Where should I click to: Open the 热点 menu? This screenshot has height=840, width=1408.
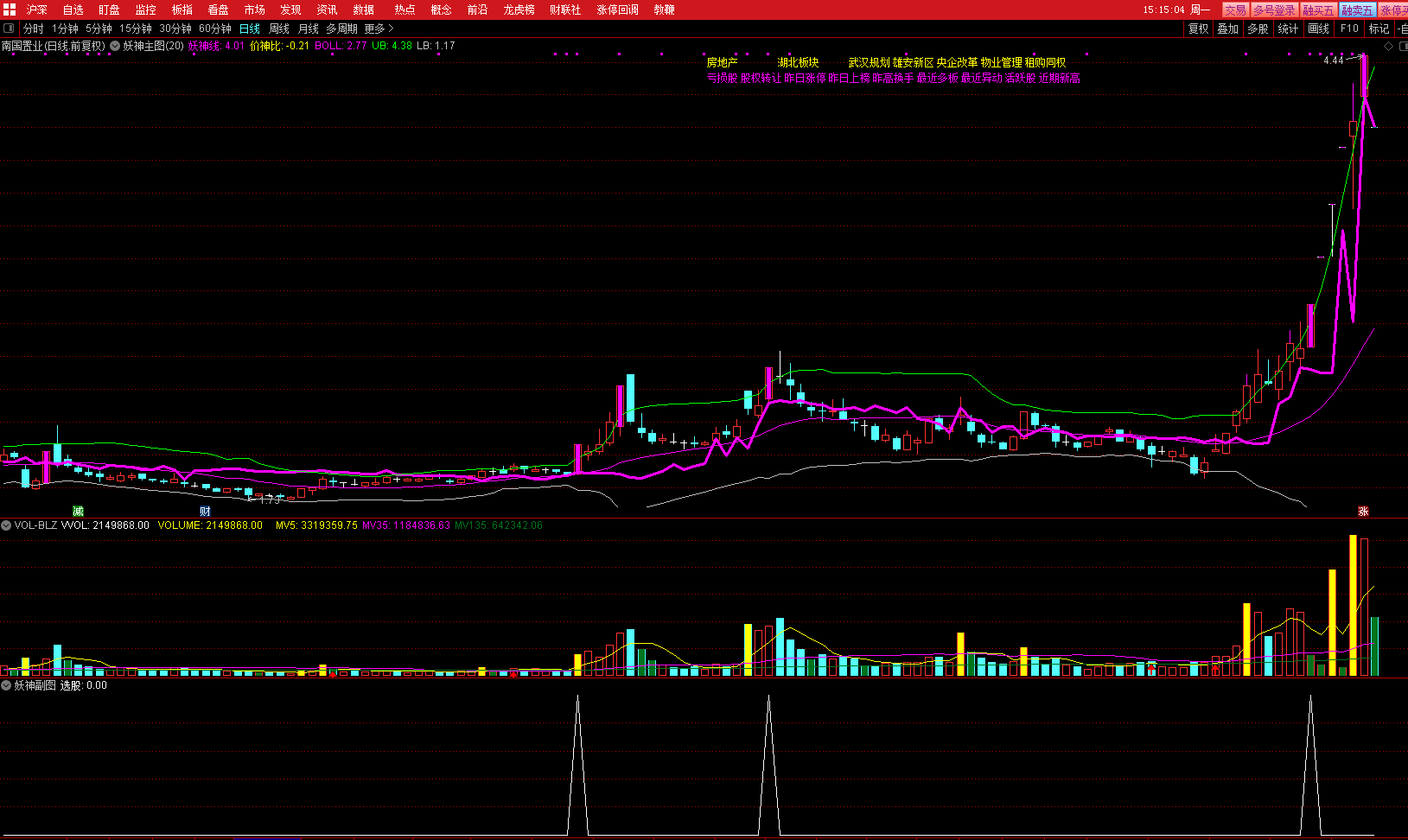pyautogui.click(x=405, y=10)
